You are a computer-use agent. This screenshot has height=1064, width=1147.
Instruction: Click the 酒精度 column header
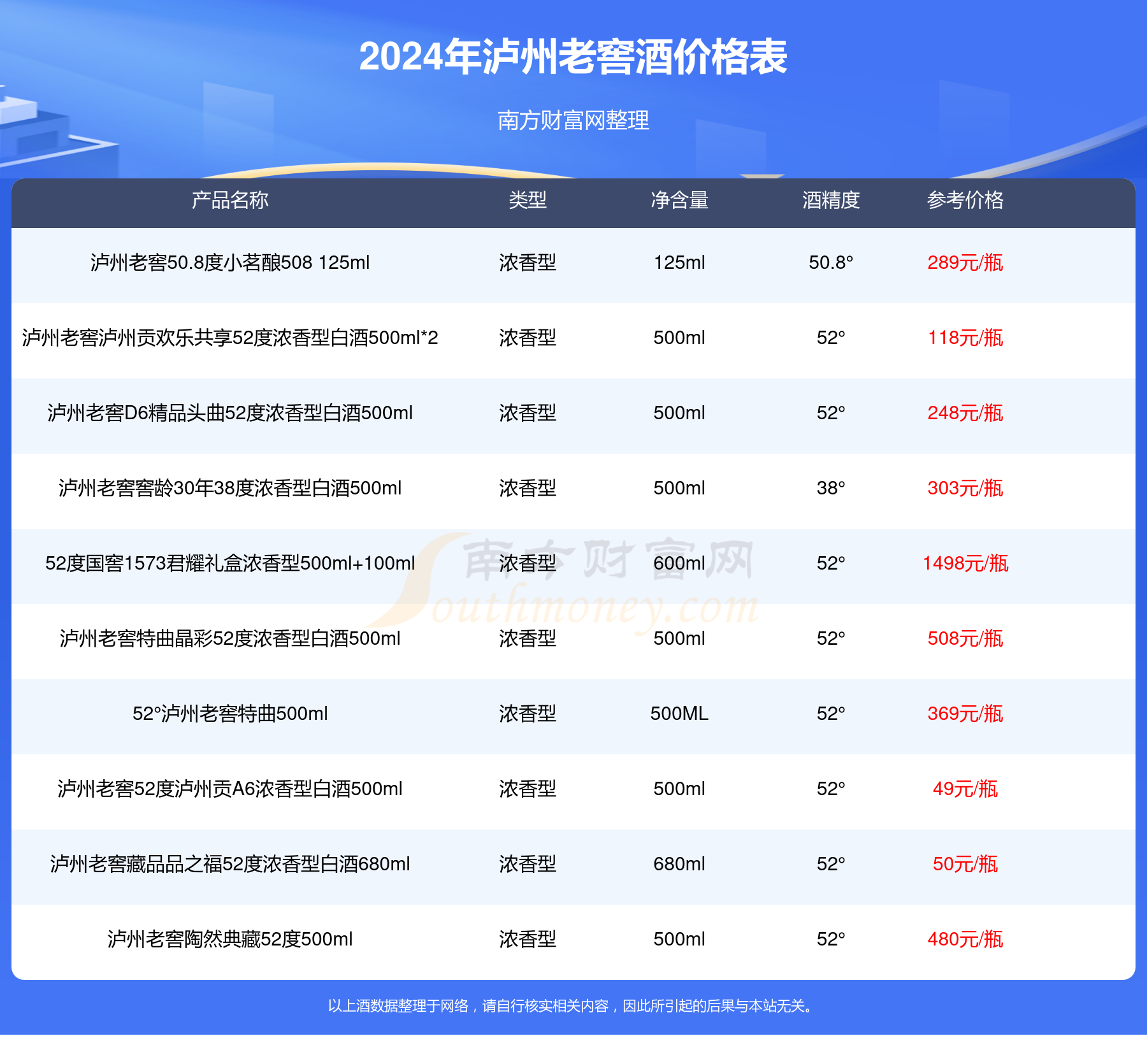click(x=831, y=200)
